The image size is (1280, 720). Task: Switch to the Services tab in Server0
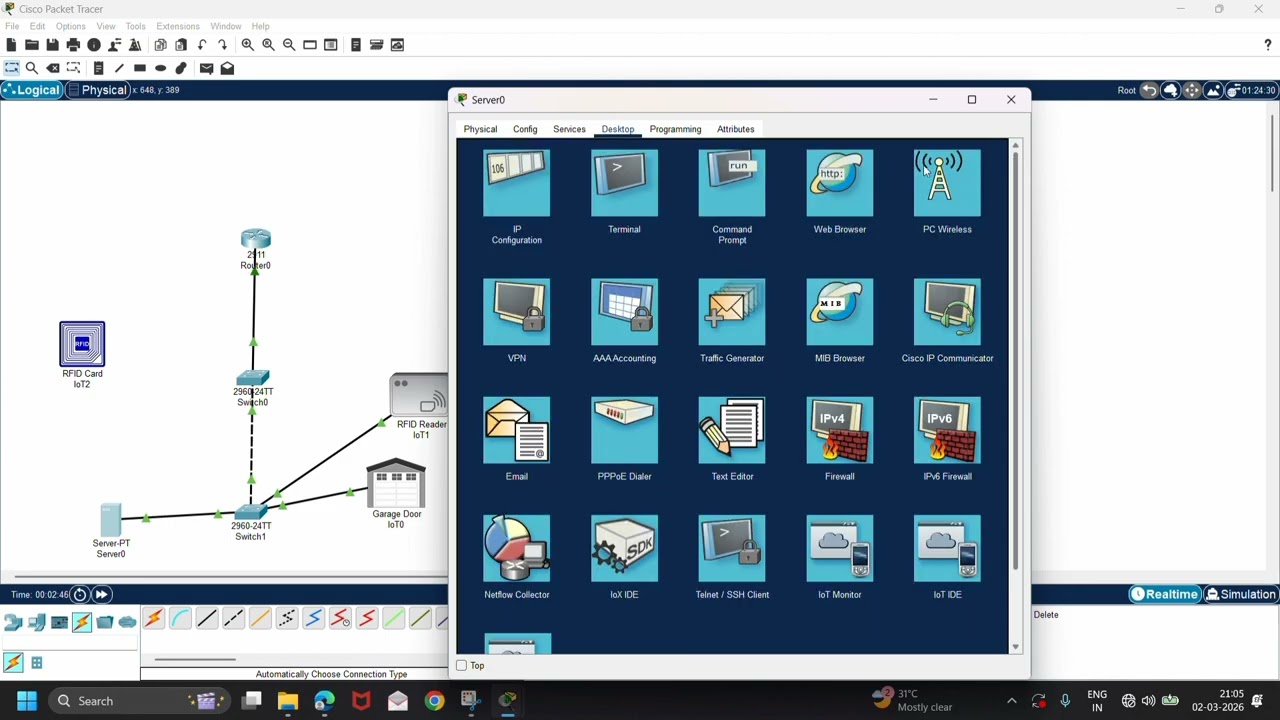coord(569,129)
